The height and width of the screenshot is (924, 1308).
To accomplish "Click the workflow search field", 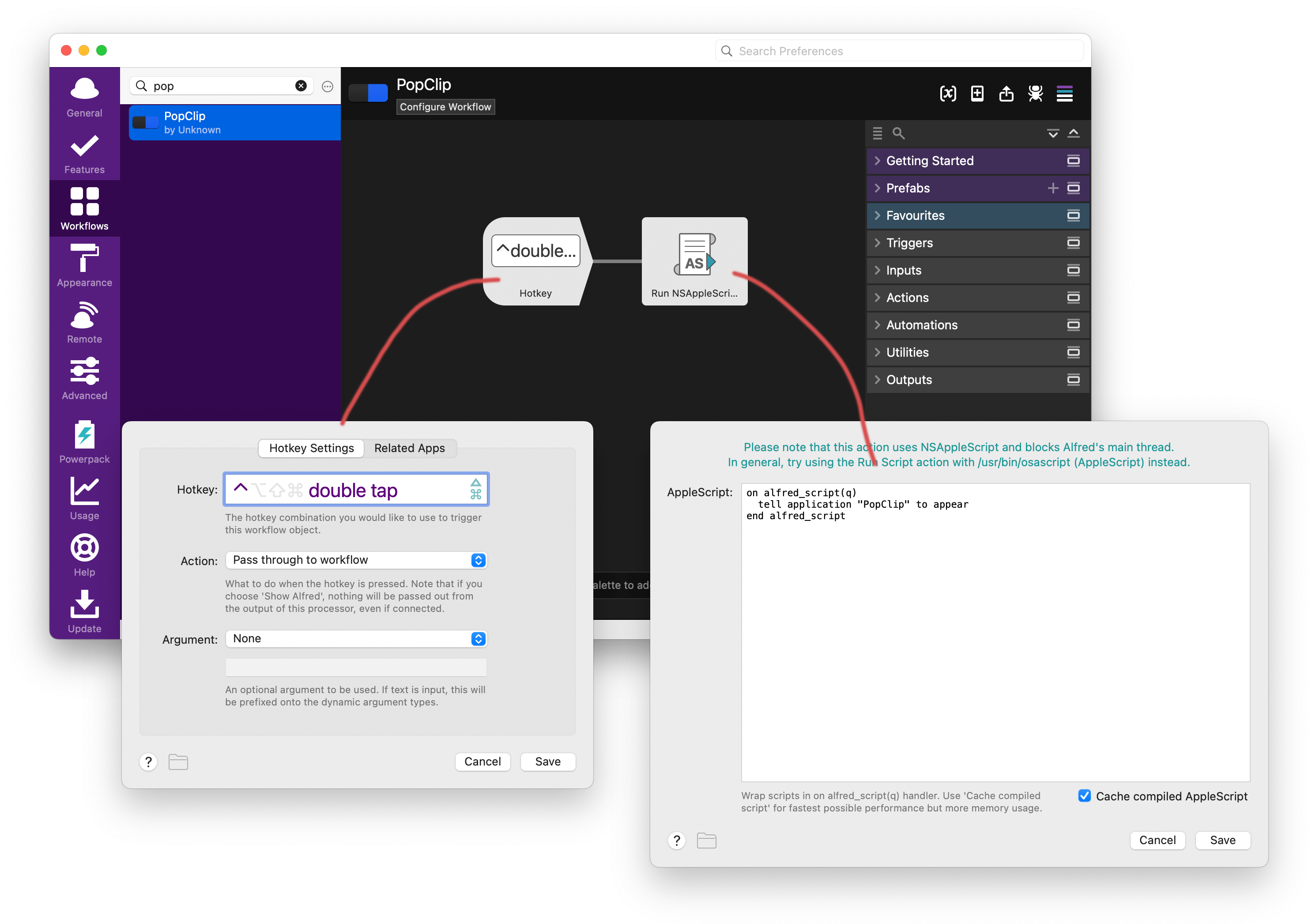I will point(222,86).
